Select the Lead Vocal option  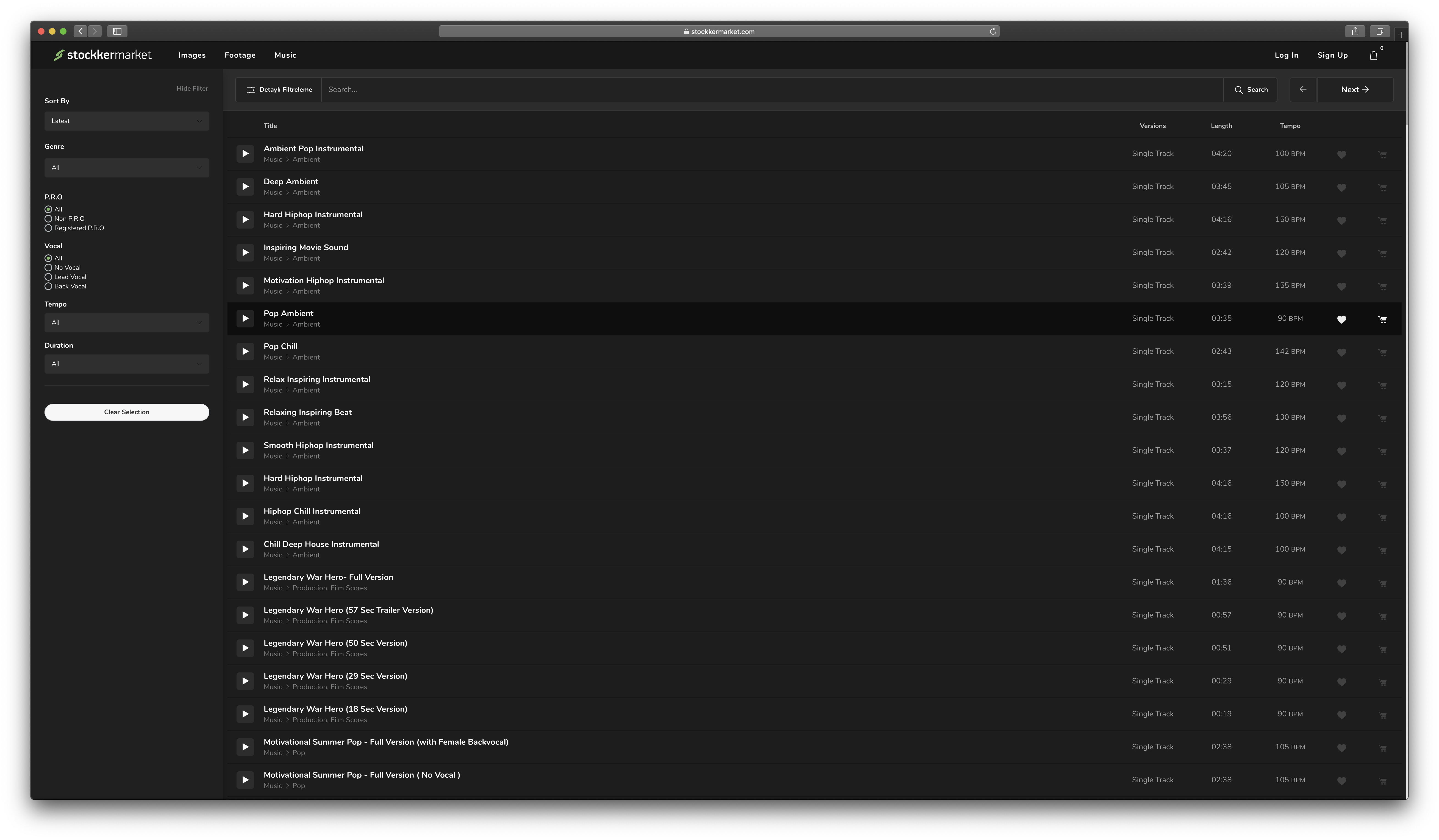49,277
